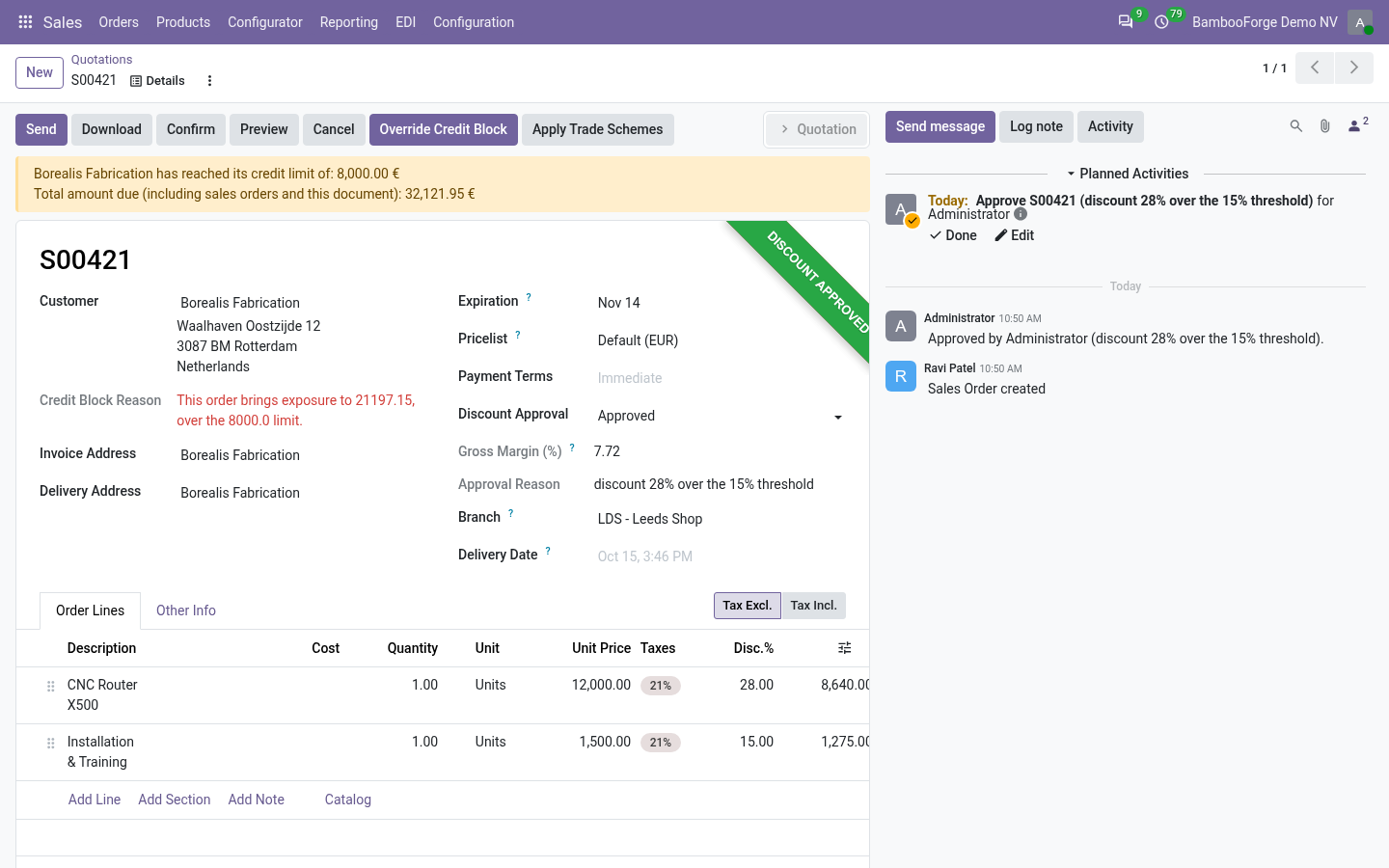Screen dimensions: 1389x868
Task: Click the Expiration date field
Action: pos(721,303)
